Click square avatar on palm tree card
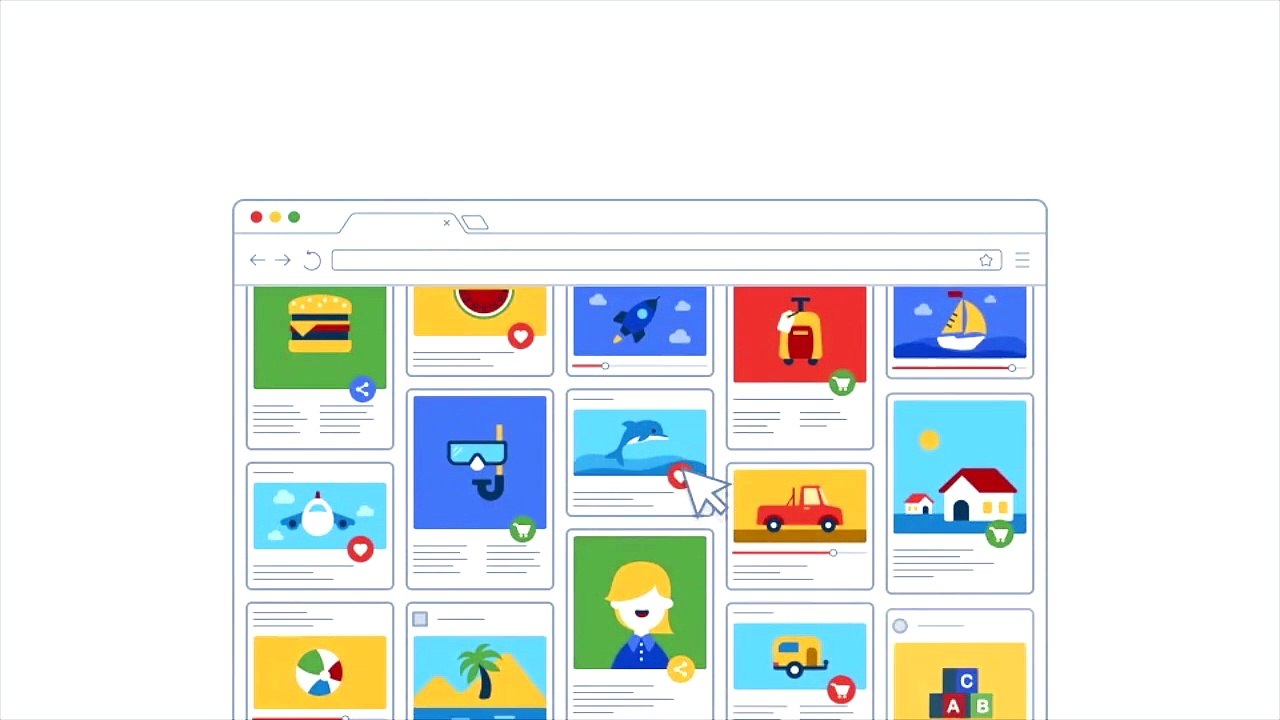Image resolution: width=1280 pixels, height=720 pixels. point(420,619)
